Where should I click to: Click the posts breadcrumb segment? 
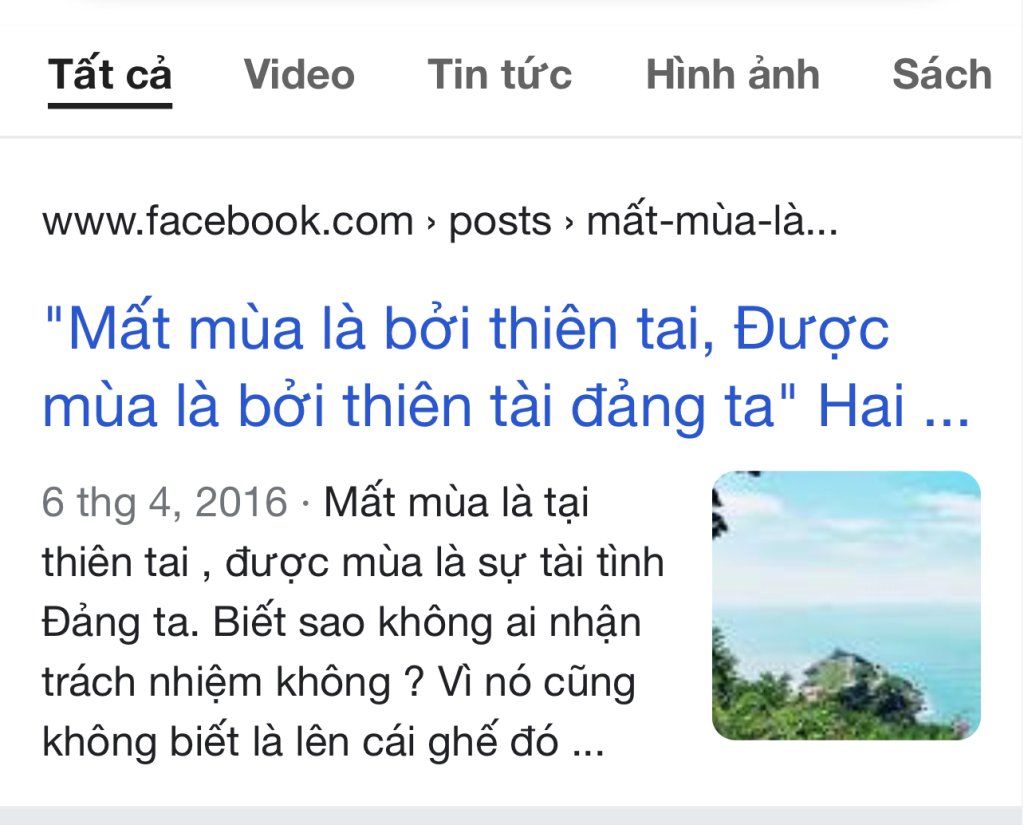pyautogui.click(x=500, y=223)
